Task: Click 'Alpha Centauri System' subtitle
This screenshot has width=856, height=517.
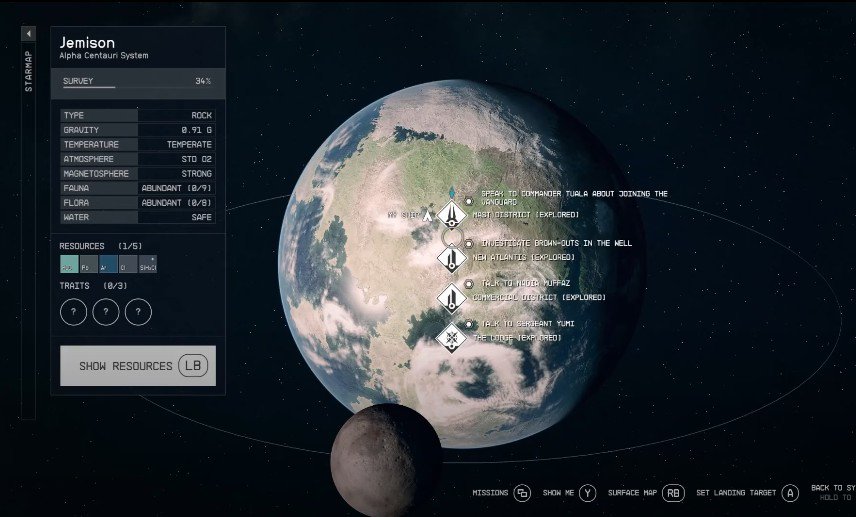Action: (104, 56)
